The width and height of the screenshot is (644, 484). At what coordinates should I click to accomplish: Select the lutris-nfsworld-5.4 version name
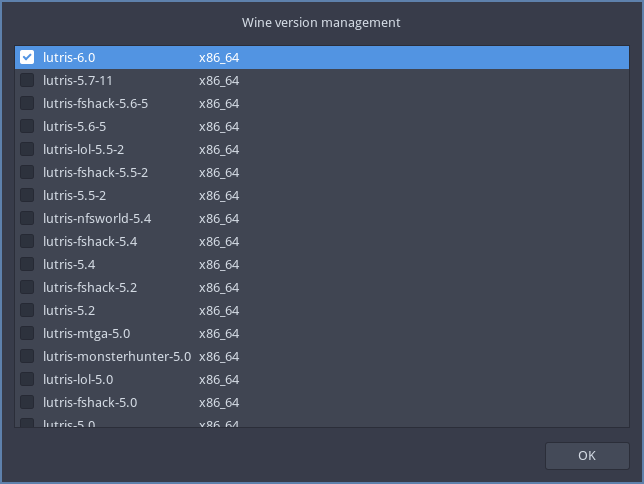tap(97, 219)
